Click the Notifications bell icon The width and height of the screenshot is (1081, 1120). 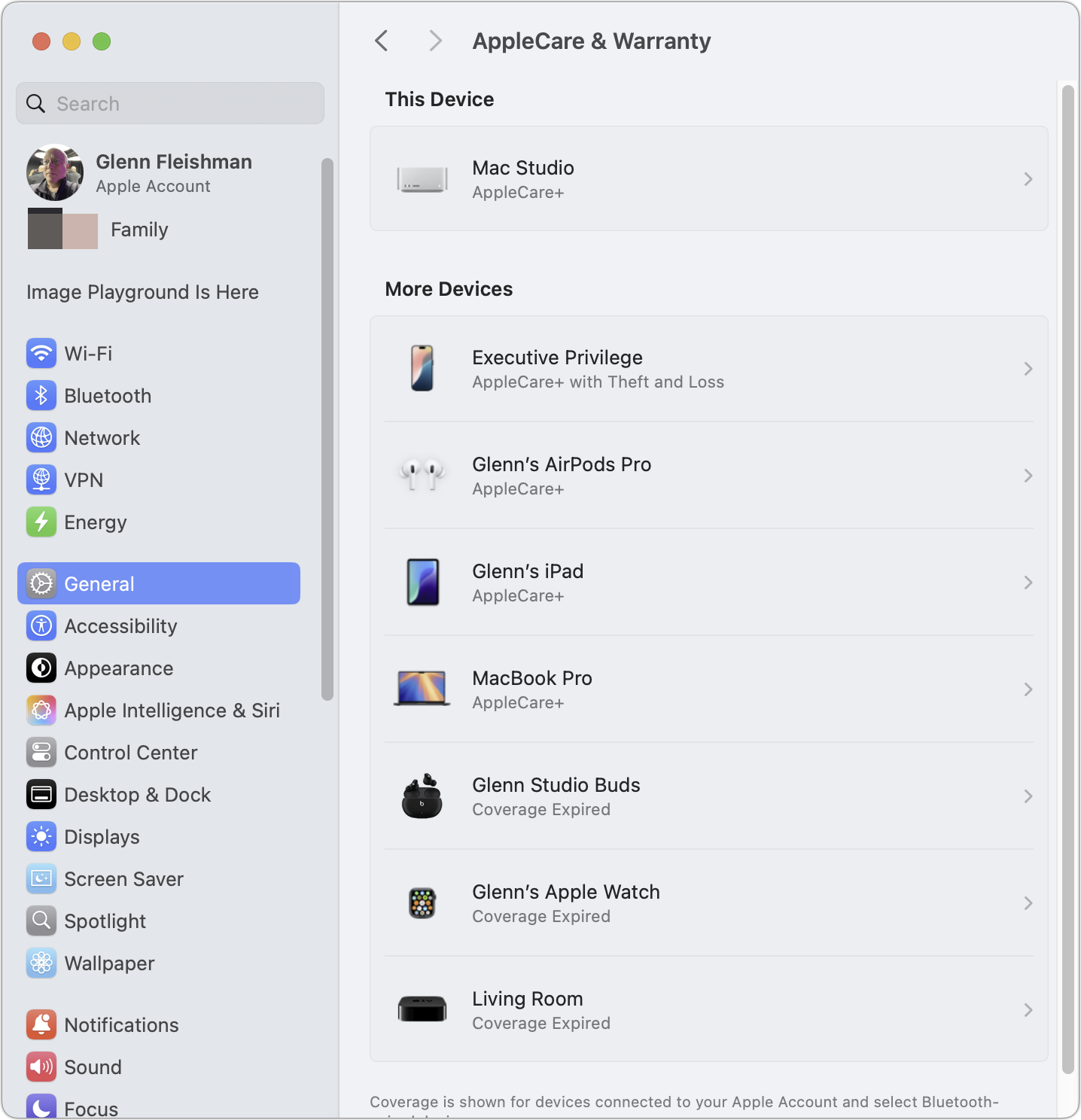(41, 1024)
